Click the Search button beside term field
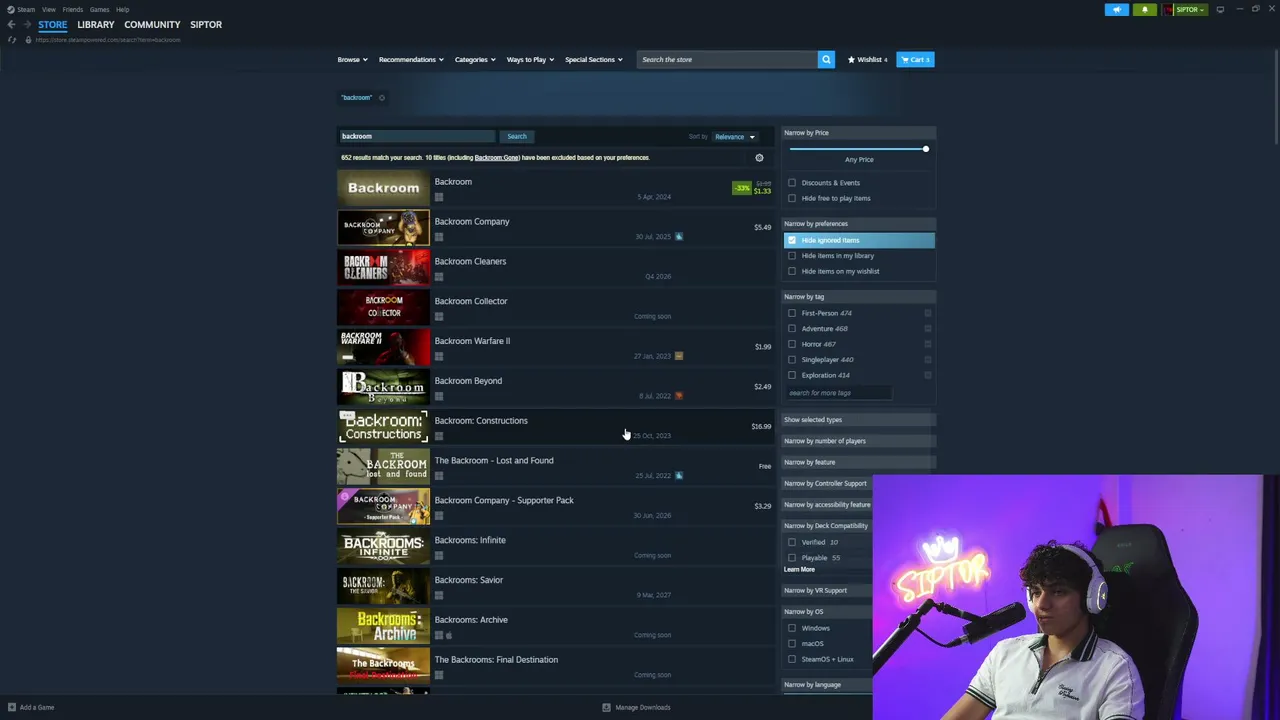1280x720 pixels. point(517,136)
